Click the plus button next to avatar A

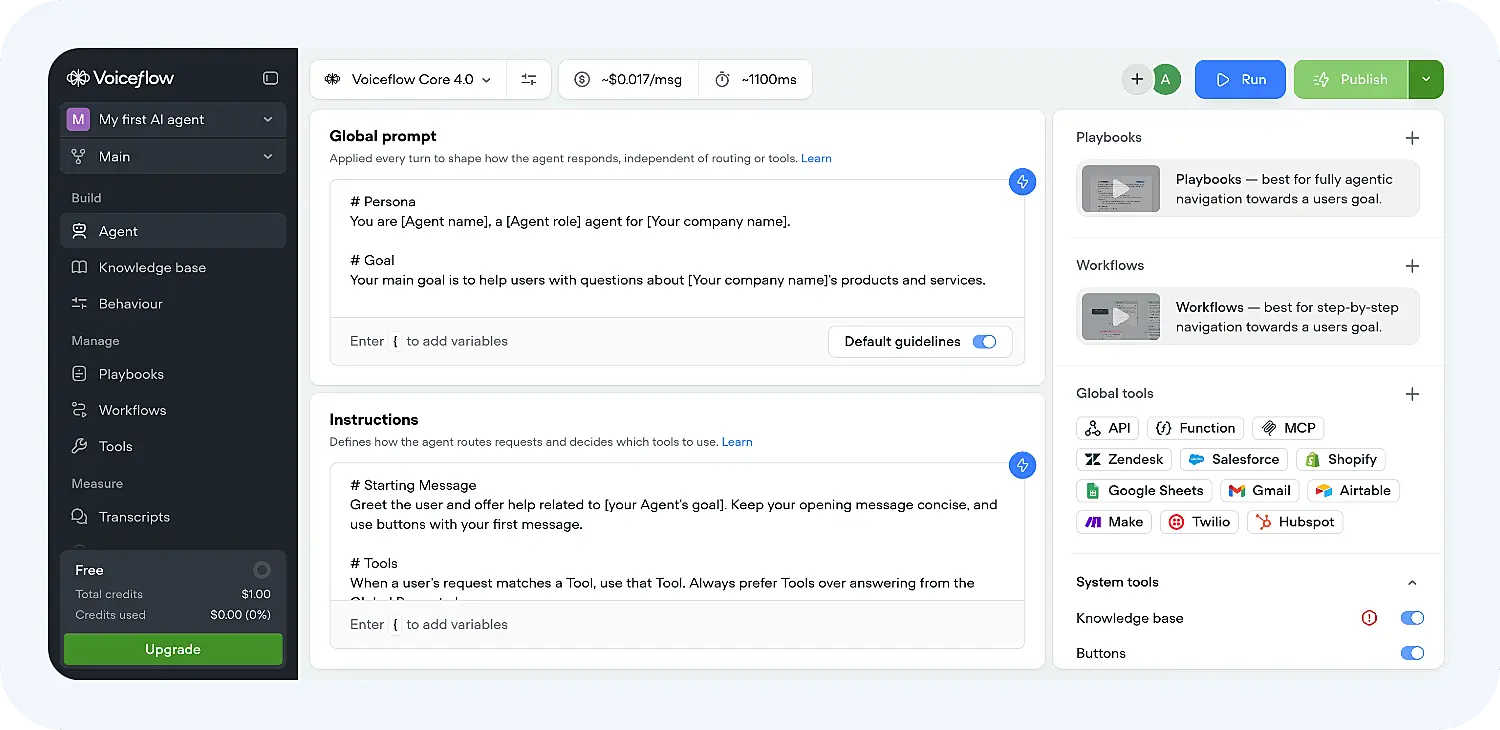[1137, 79]
